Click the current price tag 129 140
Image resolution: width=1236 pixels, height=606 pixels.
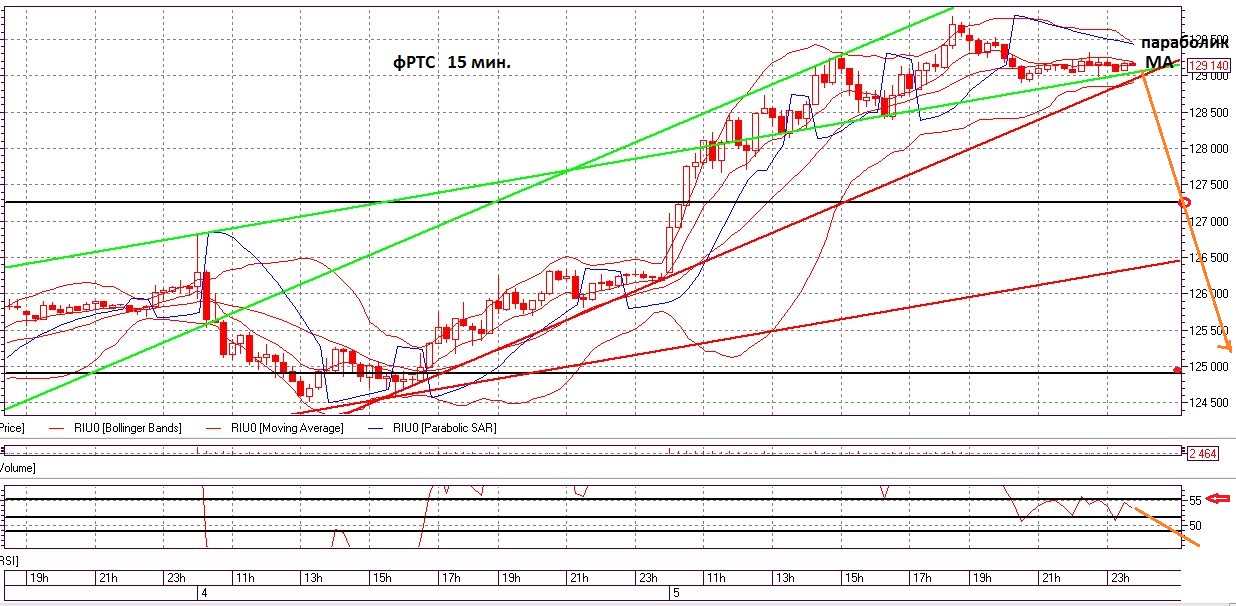tap(1208, 65)
